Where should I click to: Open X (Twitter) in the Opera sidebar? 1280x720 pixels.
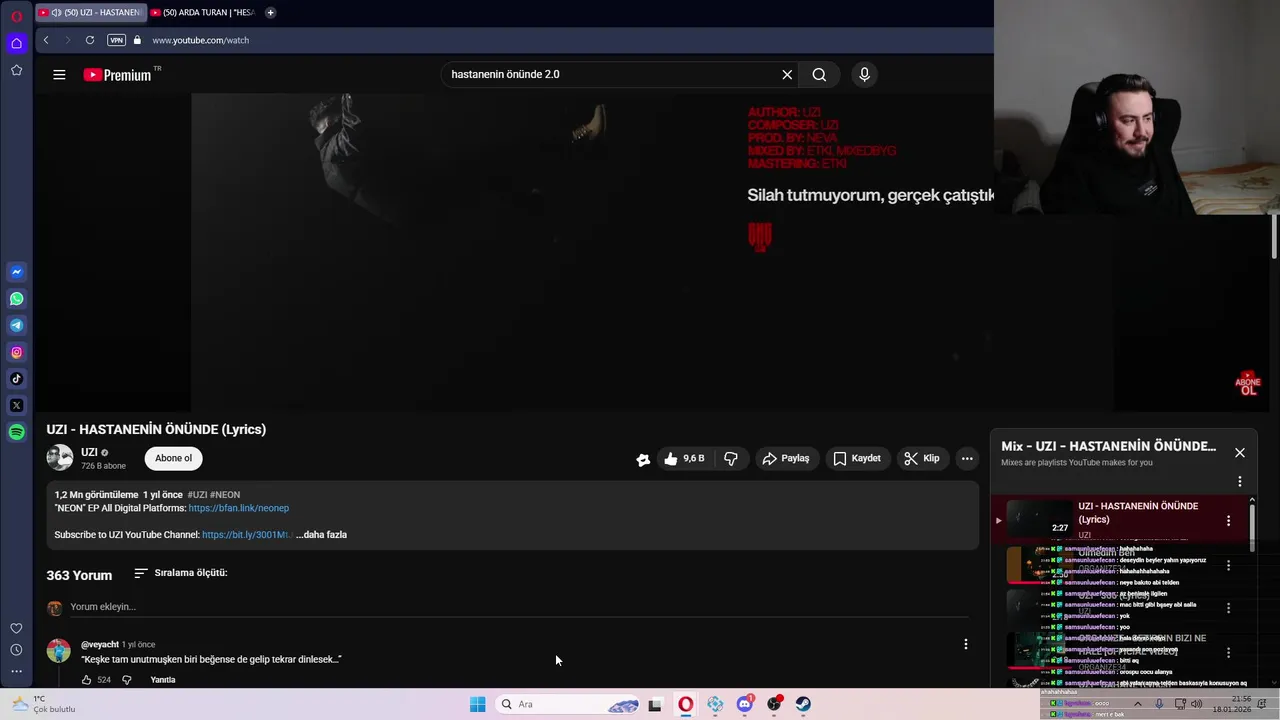coord(16,405)
